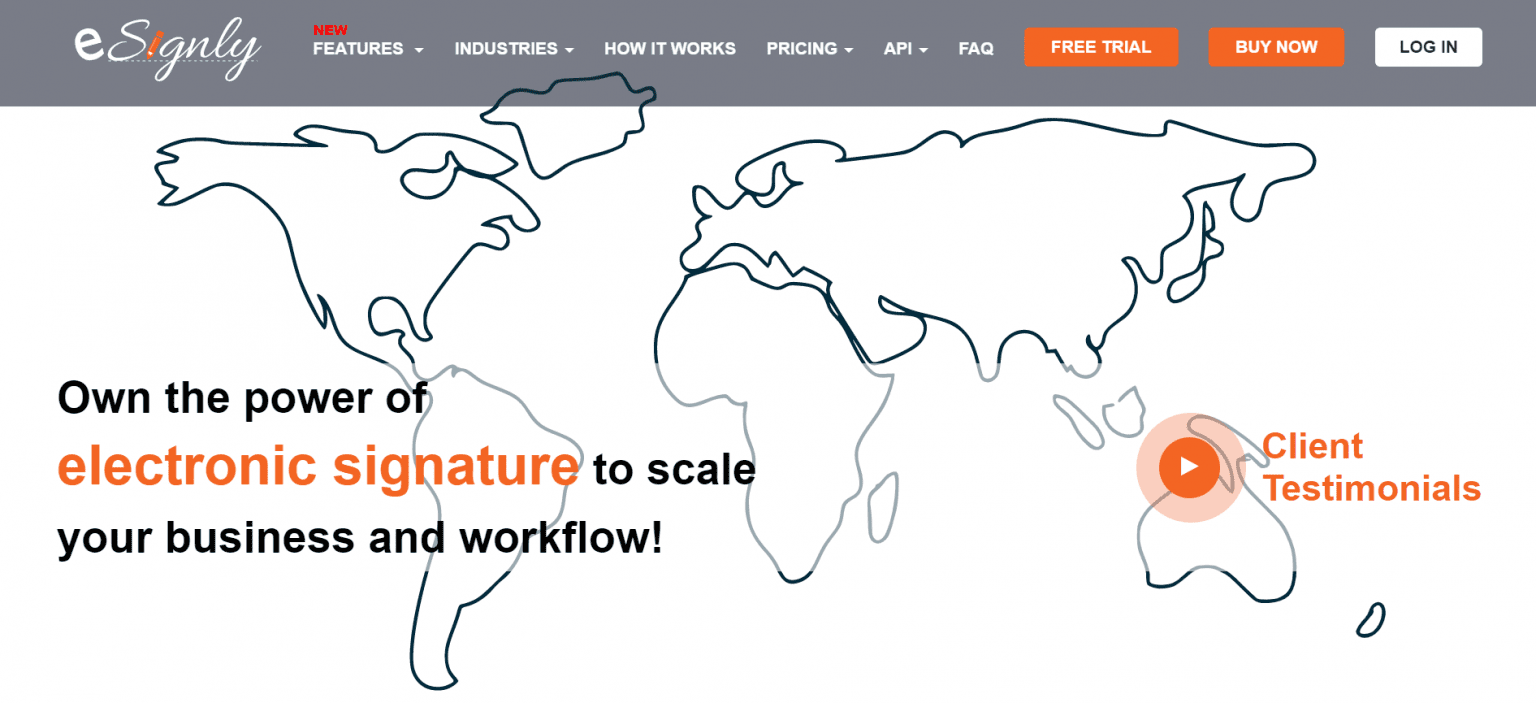Click the highlighted electronic signature text
This screenshot has height=703, width=1536.
click(318, 466)
